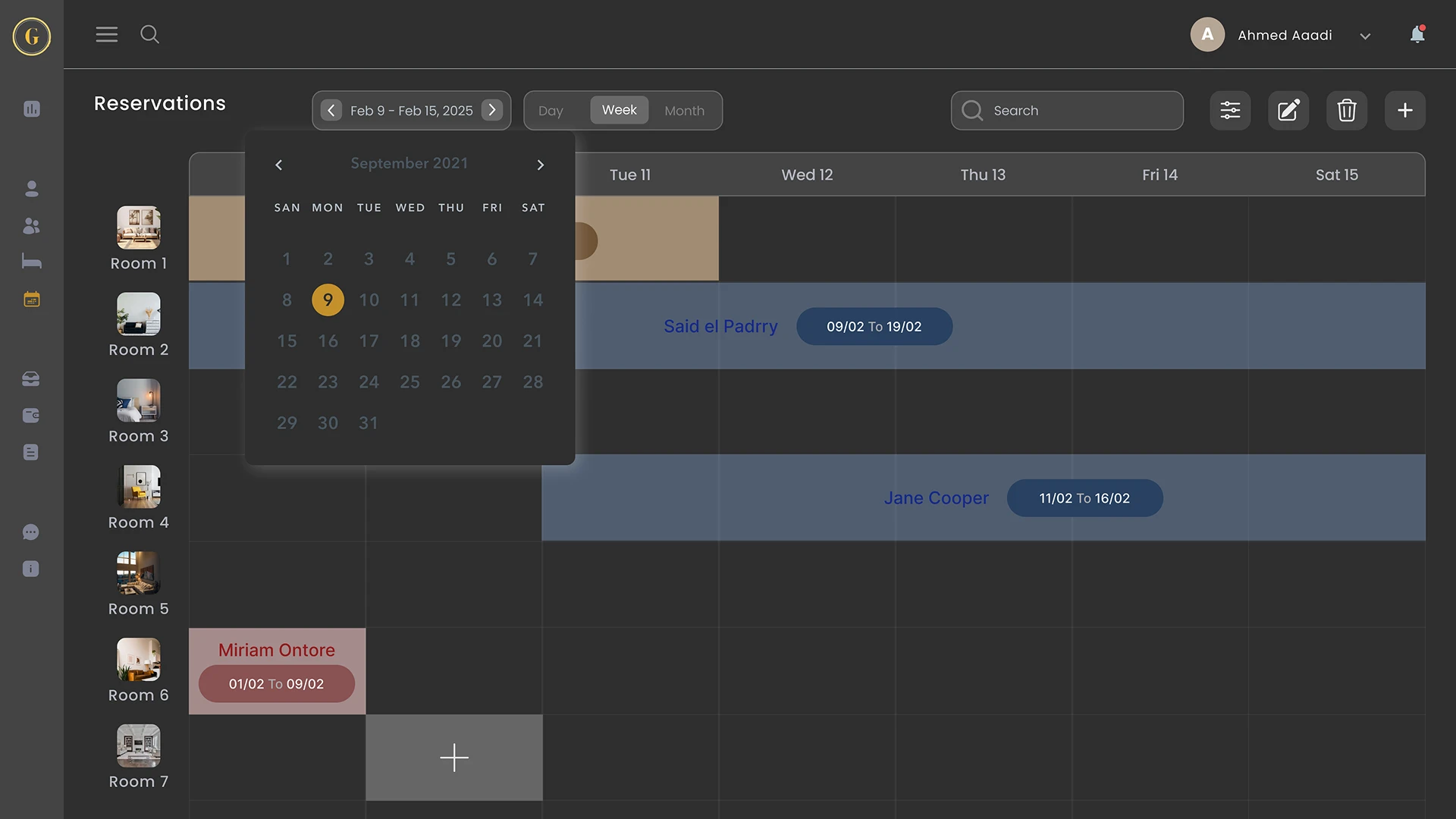The height and width of the screenshot is (819, 1456).
Task: Go to previous month in date picker
Action: pyautogui.click(x=278, y=165)
